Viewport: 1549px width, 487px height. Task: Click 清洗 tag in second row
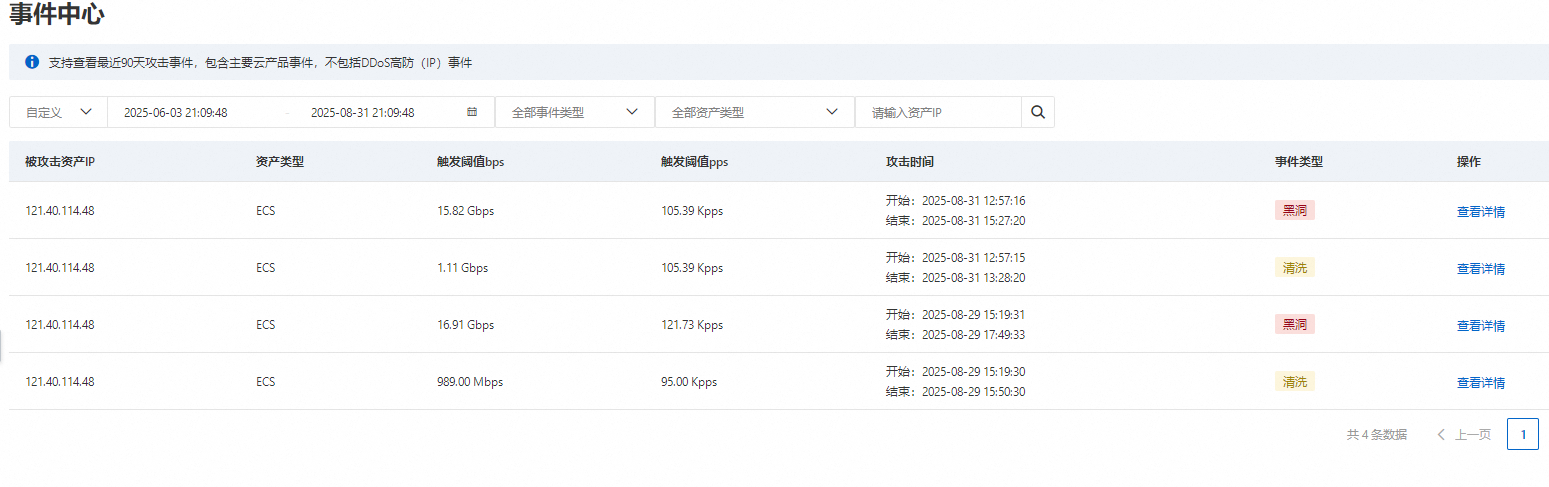coord(1295,267)
